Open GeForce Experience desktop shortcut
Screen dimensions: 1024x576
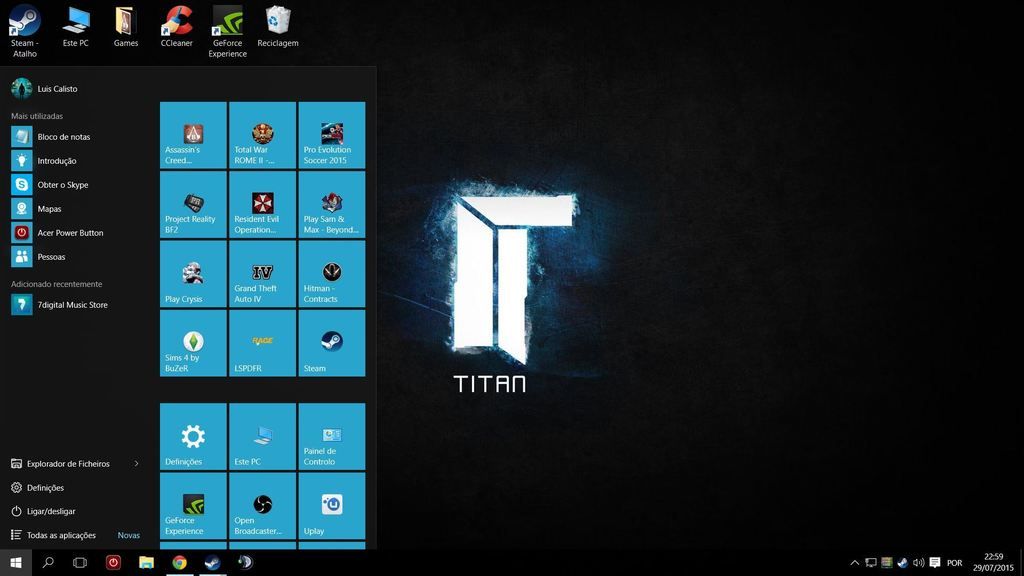(x=227, y=31)
